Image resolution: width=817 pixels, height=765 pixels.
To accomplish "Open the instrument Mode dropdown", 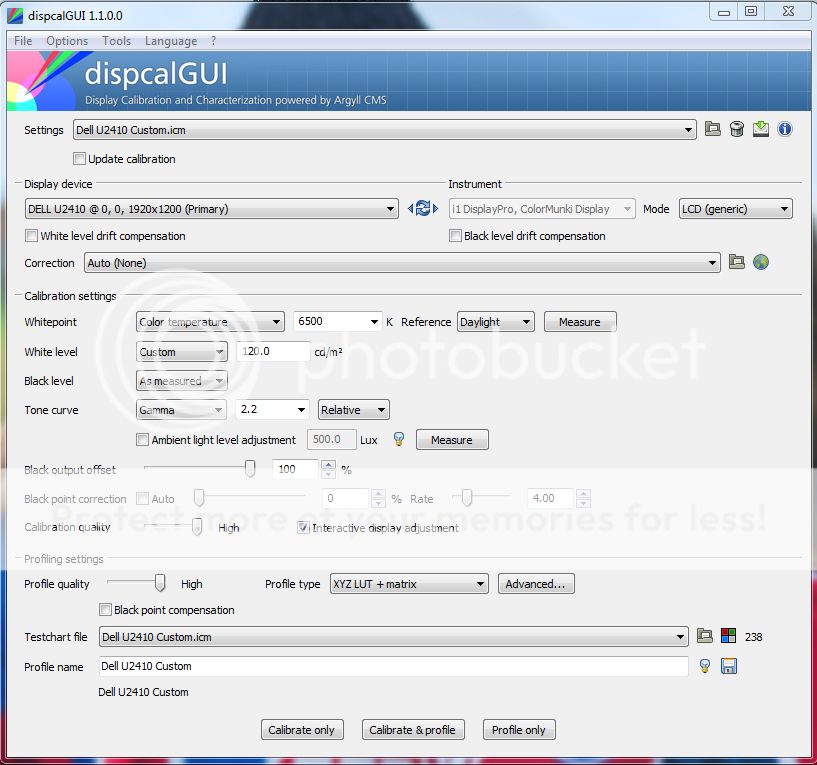I will [735, 209].
